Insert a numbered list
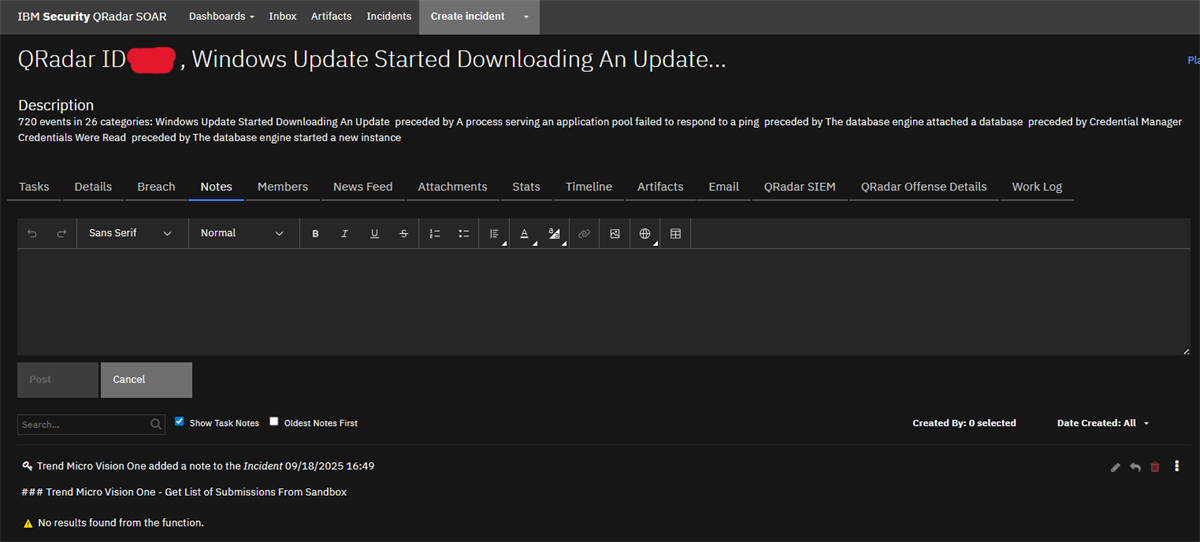Image resolution: width=1200 pixels, height=542 pixels. (434, 233)
